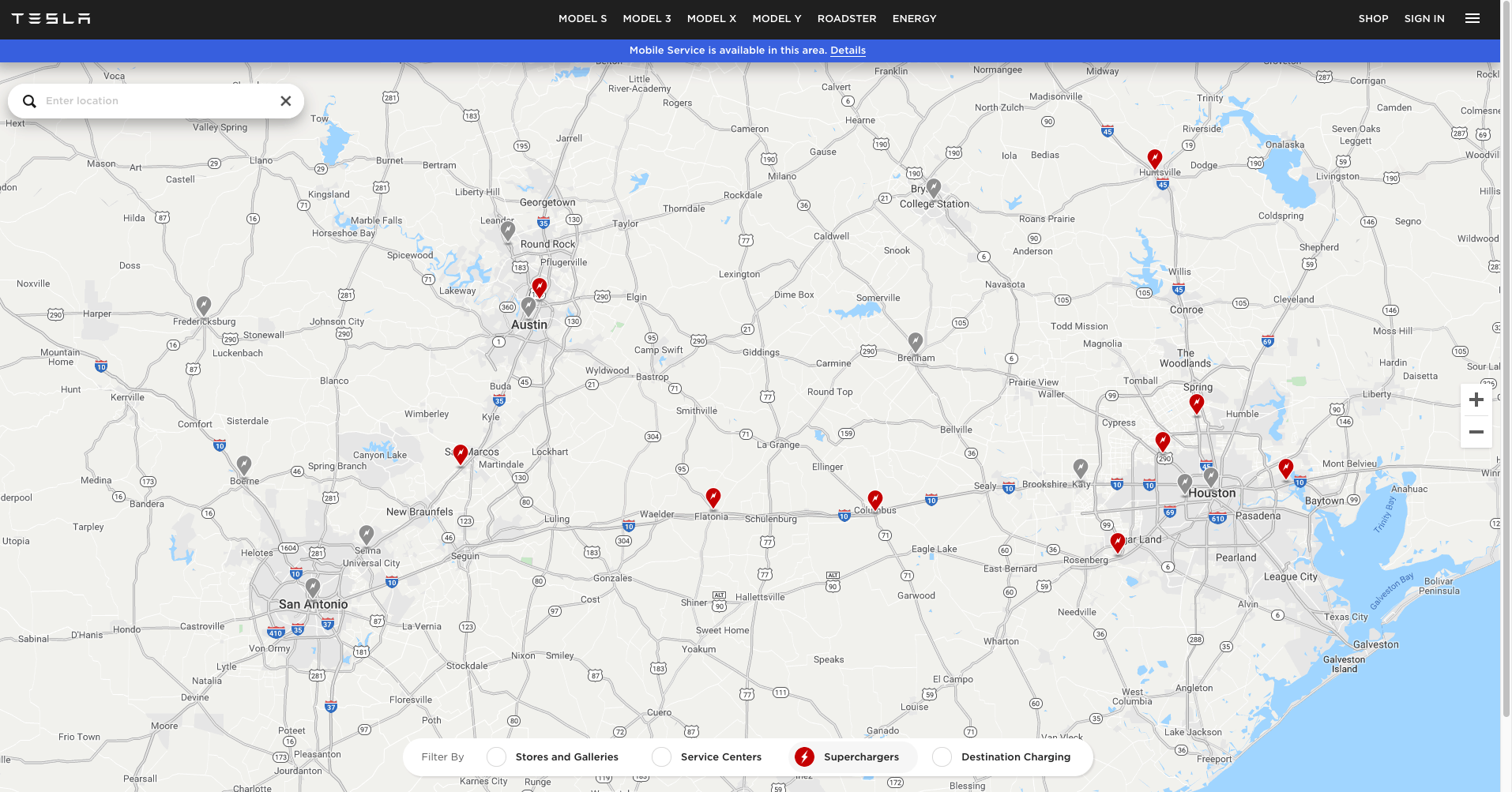Screen dimensions: 1512x792
Task: Open the MODEL Y menu item
Action: point(776,18)
